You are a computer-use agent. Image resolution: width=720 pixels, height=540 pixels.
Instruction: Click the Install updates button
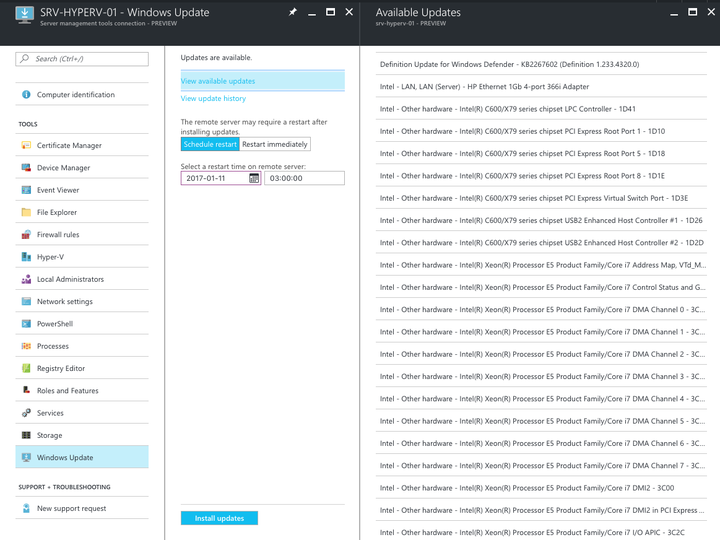coord(219,518)
